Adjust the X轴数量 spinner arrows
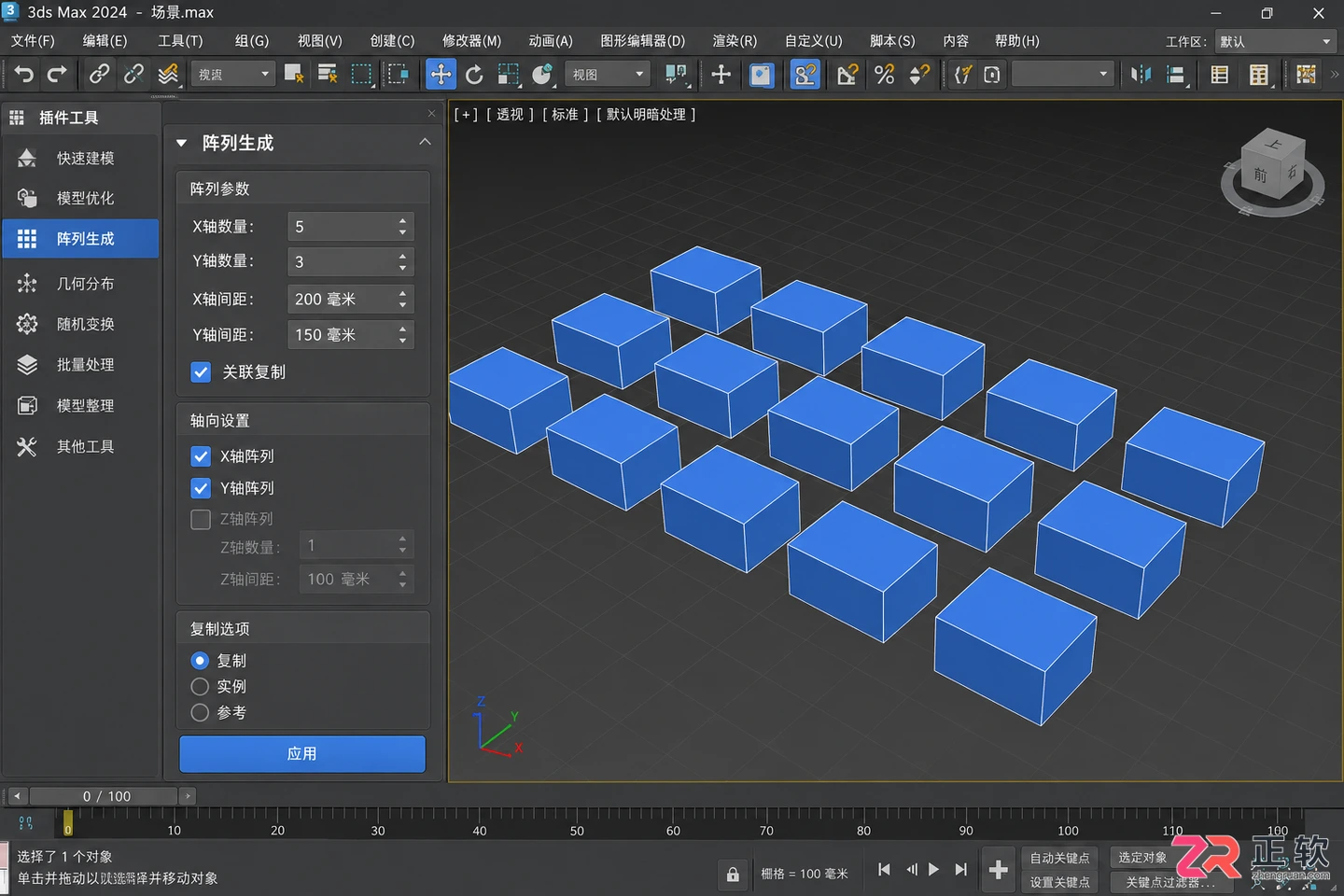This screenshot has width=1344, height=896. (402, 227)
